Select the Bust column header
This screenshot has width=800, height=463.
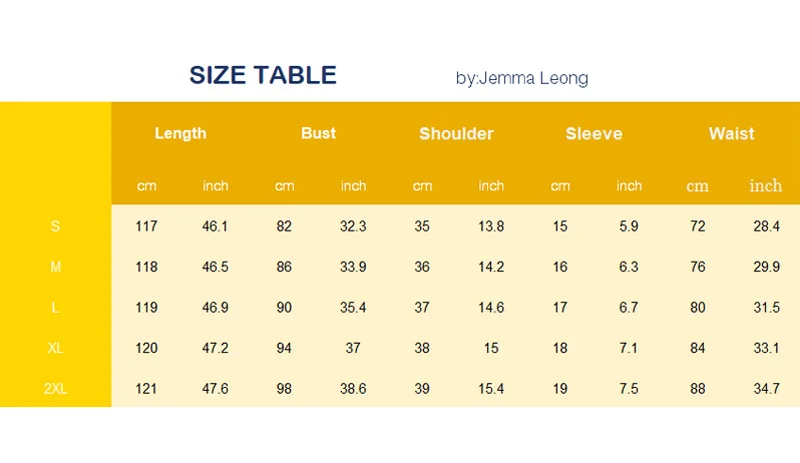[318, 133]
